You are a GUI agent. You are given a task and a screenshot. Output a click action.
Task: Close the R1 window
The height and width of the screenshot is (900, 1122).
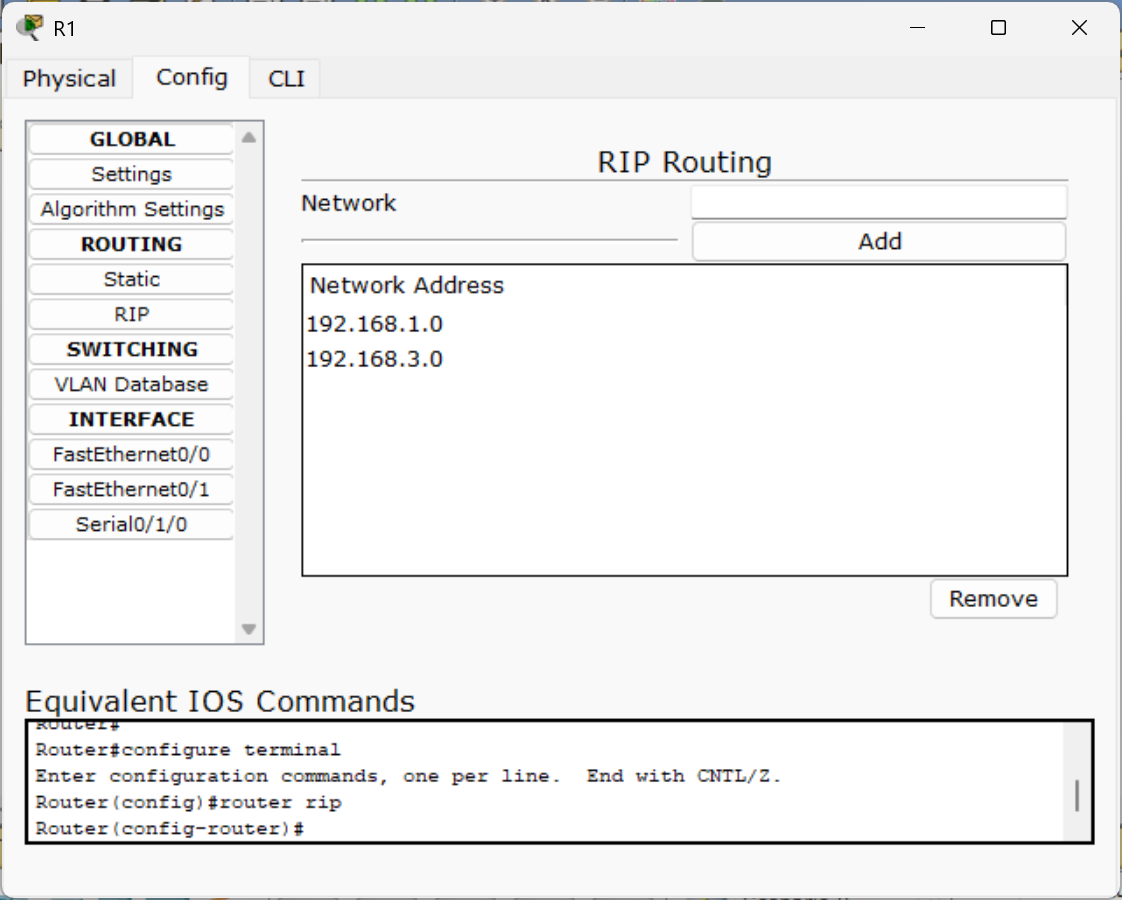[1079, 28]
